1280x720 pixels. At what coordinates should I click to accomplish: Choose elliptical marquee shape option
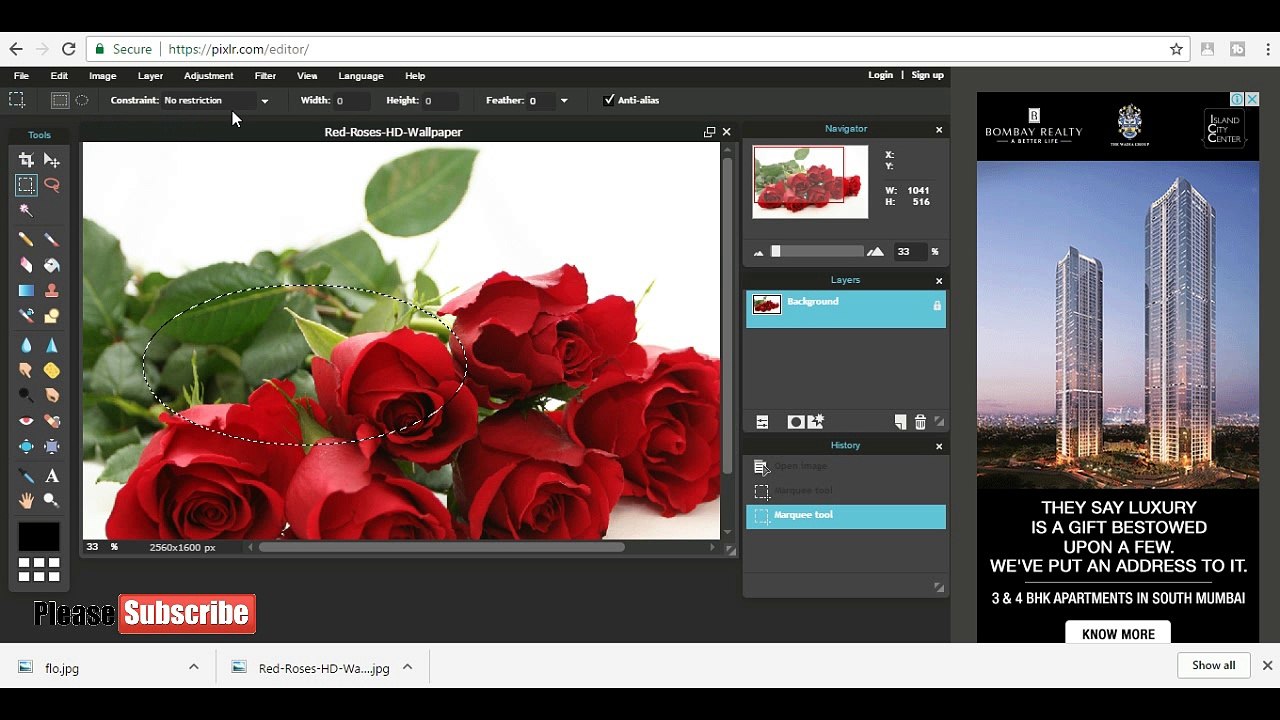(82, 100)
